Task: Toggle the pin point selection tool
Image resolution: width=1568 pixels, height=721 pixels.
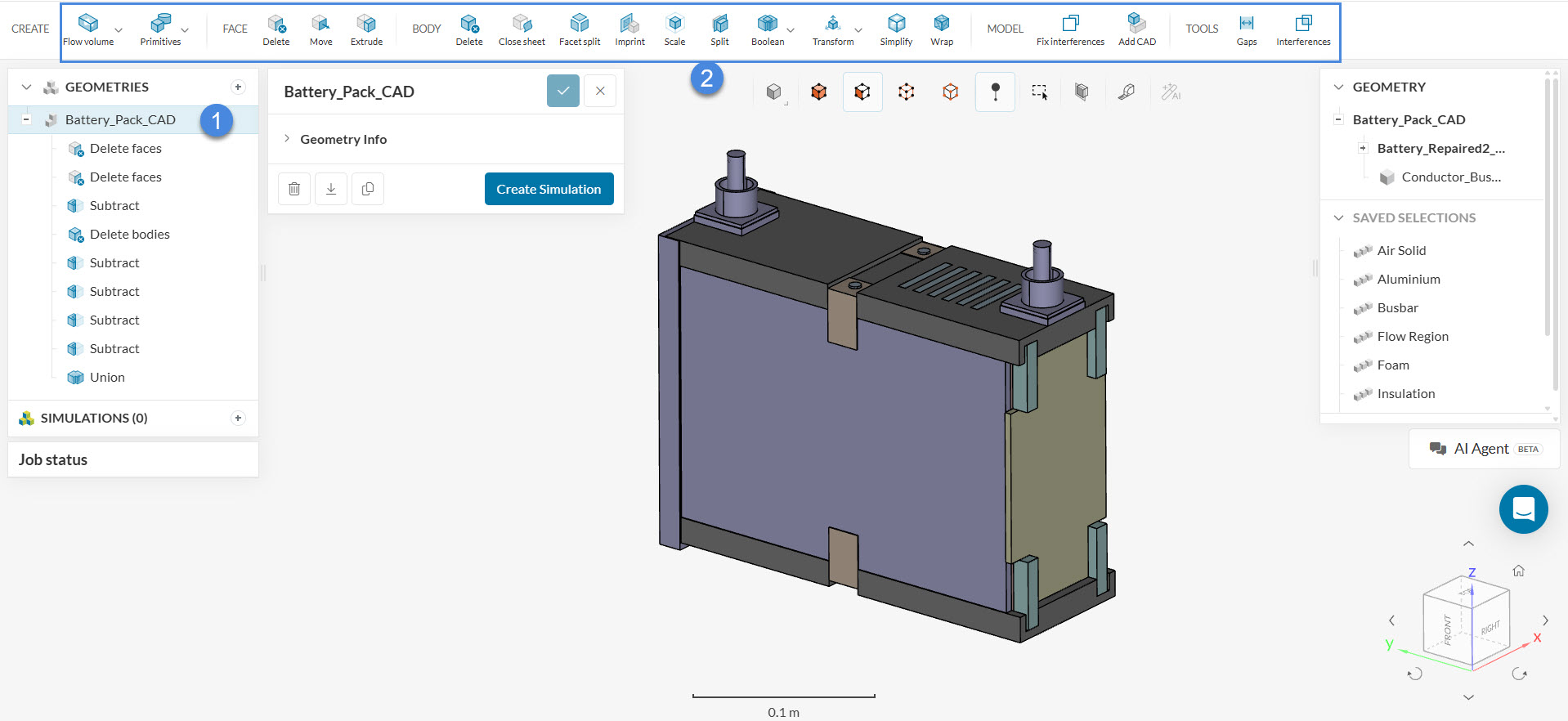Action: point(995,92)
